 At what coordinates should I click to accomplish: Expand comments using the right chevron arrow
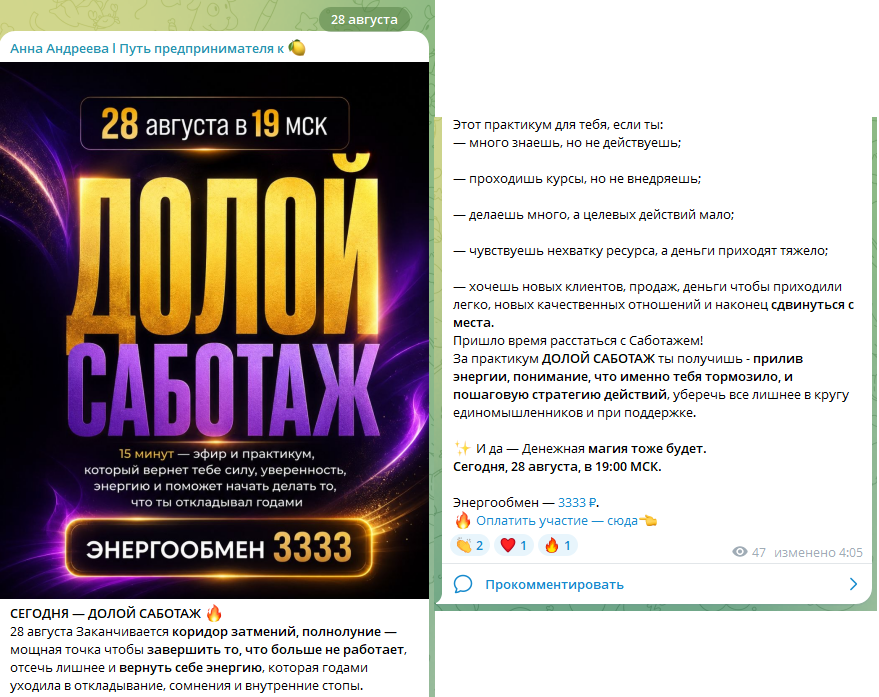click(853, 584)
